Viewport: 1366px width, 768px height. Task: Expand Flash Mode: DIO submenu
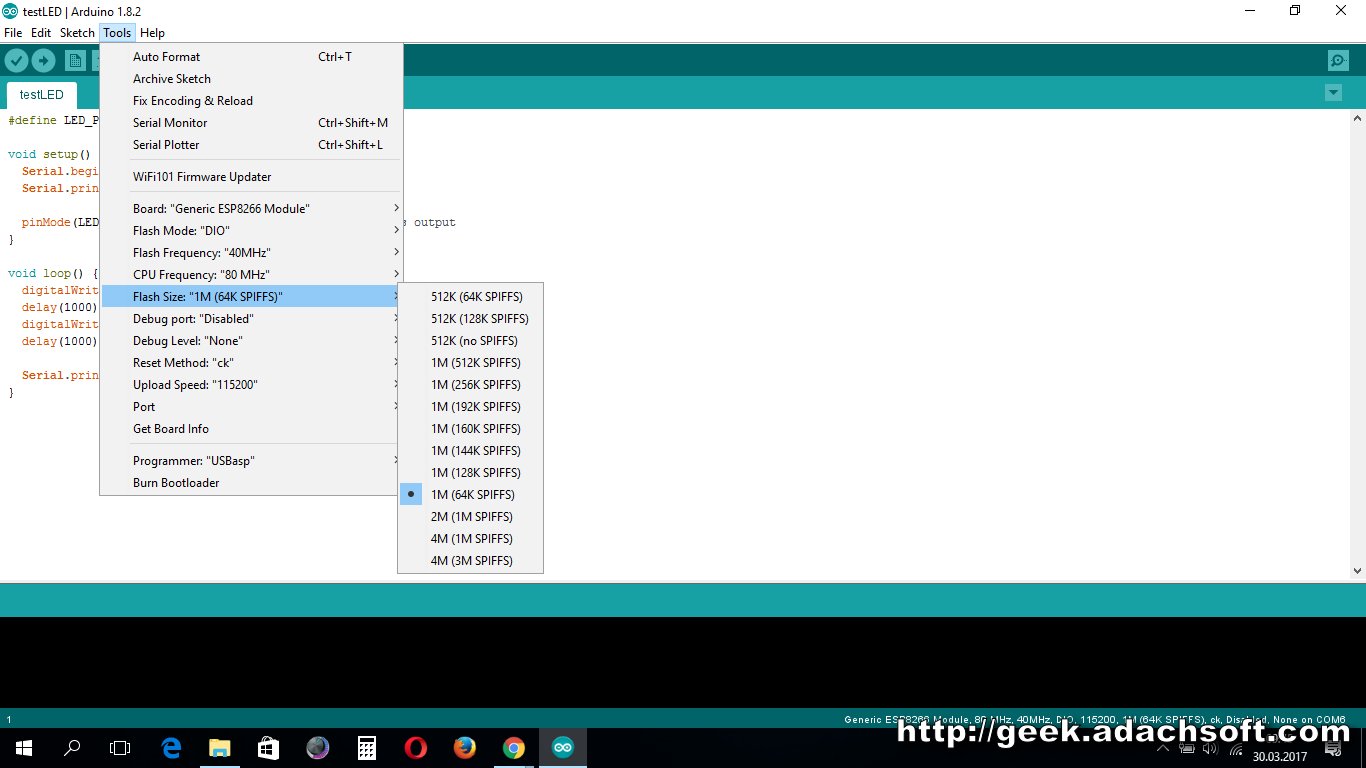tap(251, 231)
